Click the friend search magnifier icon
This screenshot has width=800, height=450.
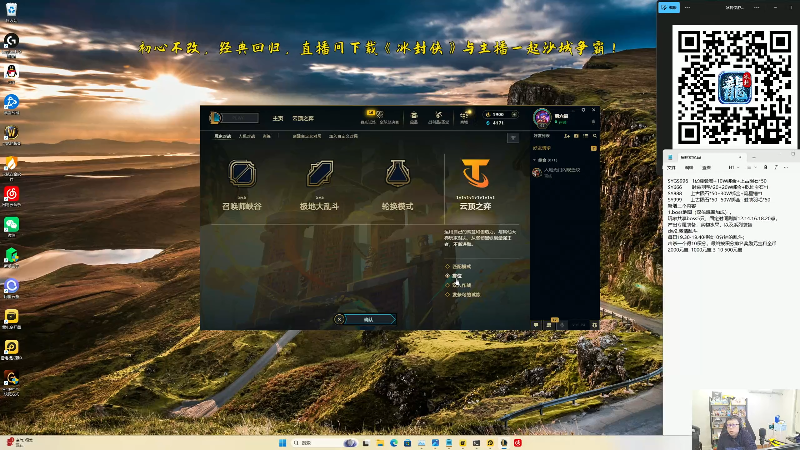point(594,136)
